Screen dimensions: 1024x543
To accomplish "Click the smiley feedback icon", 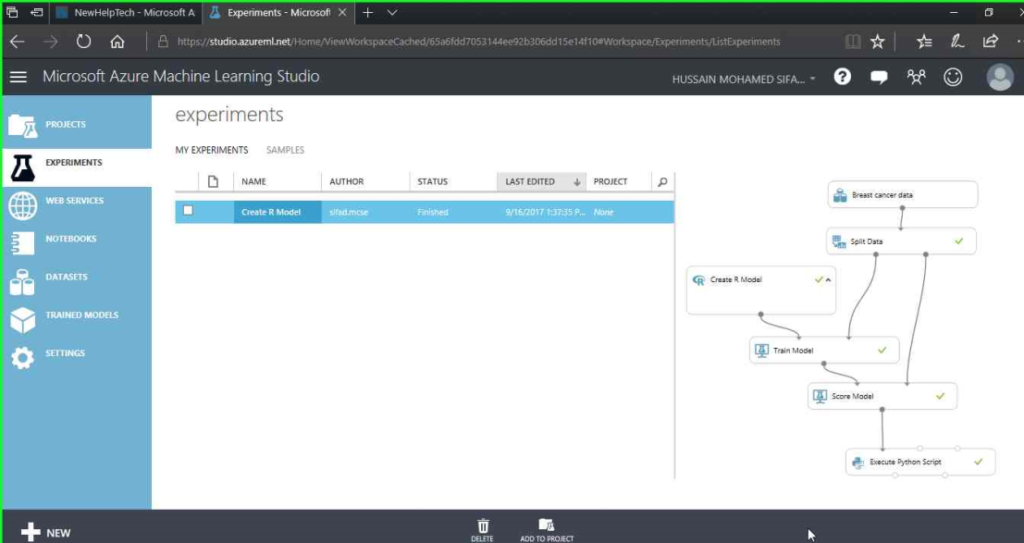I will tap(953, 77).
